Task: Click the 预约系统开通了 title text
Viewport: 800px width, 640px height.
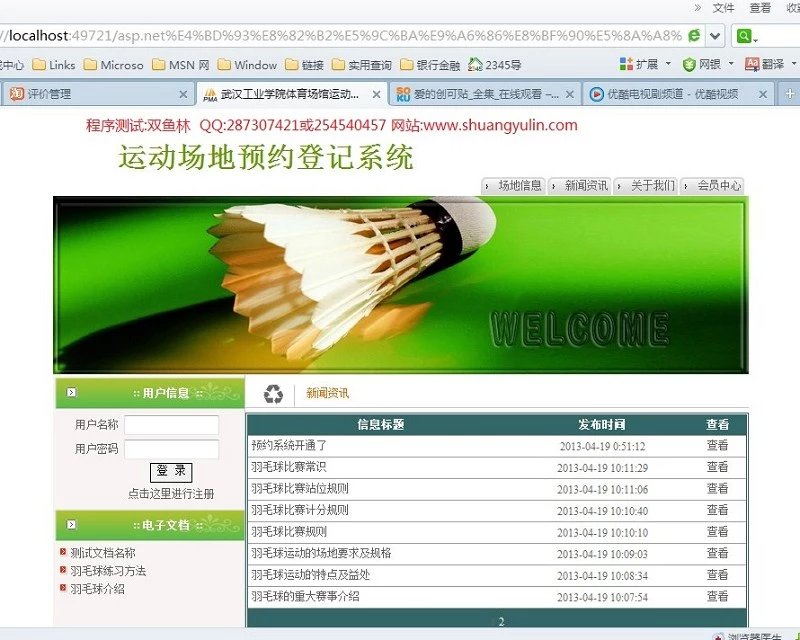Action: (x=289, y=446)
